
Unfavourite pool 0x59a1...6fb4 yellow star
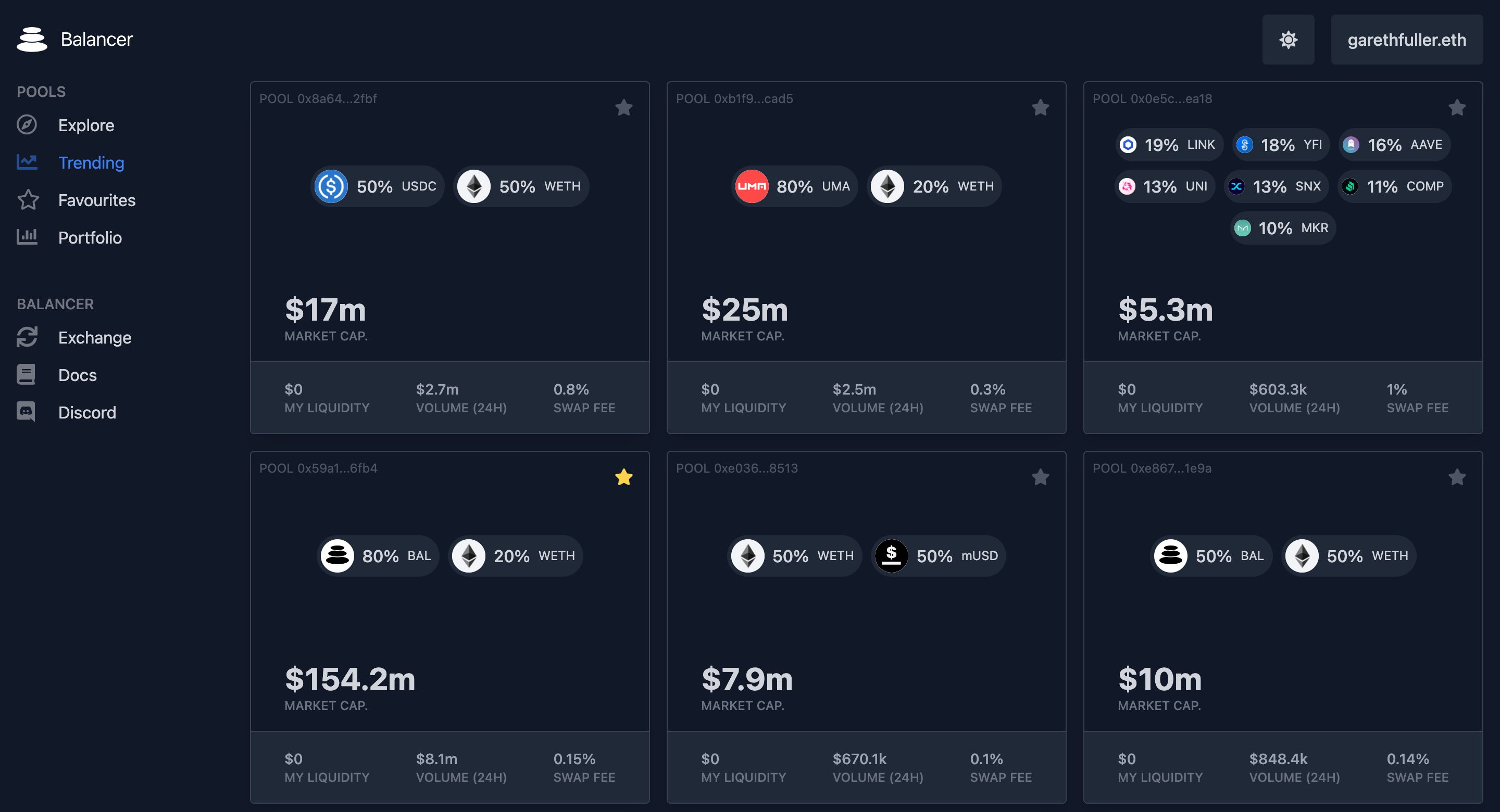623,477
